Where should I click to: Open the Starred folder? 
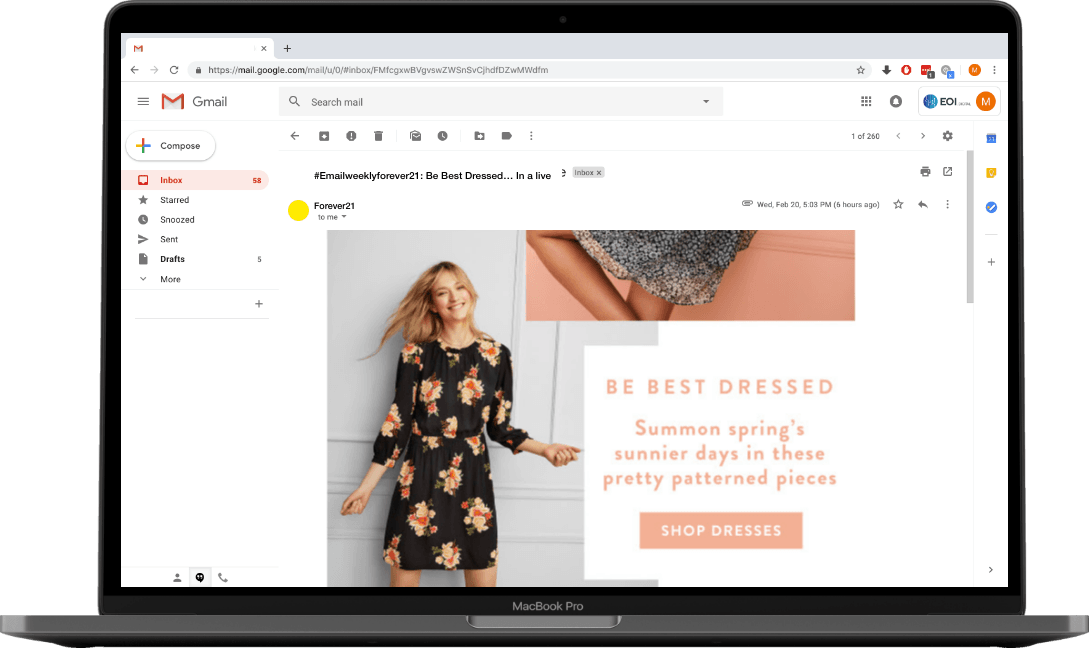click(174, 200)
